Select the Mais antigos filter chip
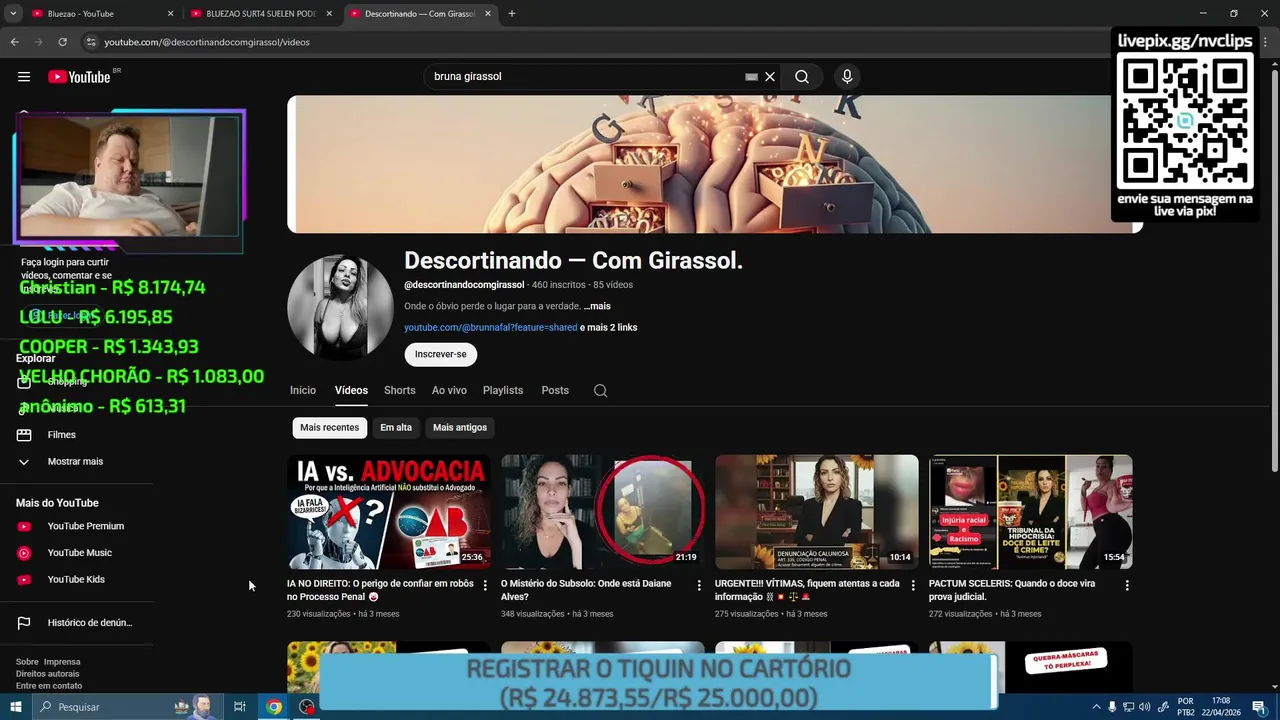 460,428
